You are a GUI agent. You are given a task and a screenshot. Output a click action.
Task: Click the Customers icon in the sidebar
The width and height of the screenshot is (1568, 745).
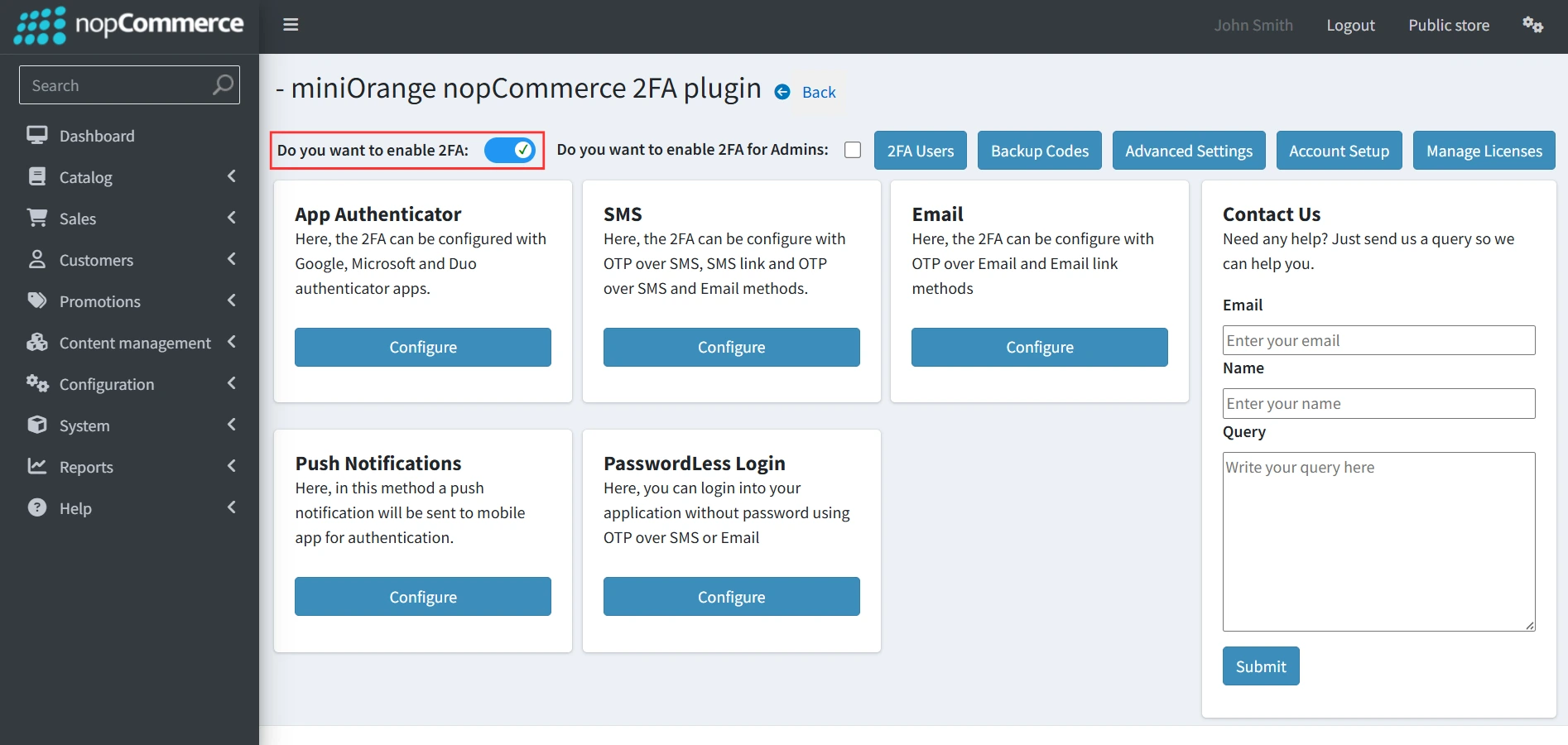click(x=37, y=259)
